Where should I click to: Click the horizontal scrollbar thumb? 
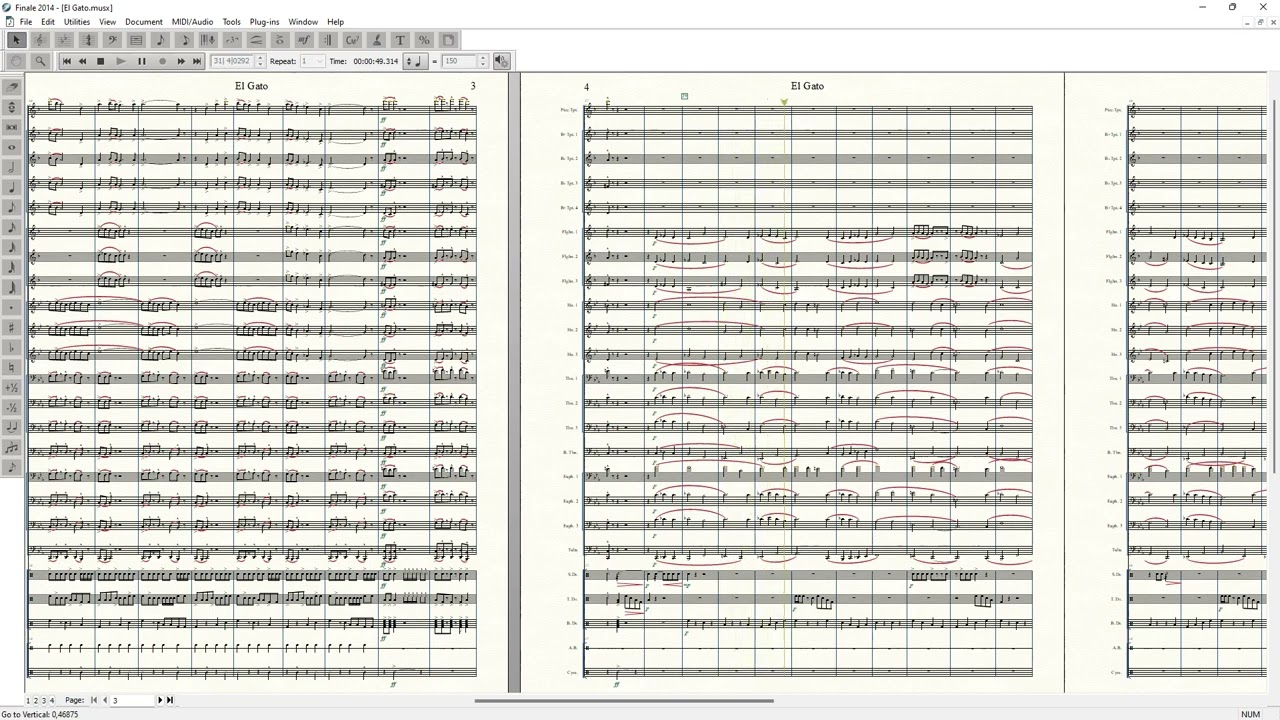click(623, 700)
